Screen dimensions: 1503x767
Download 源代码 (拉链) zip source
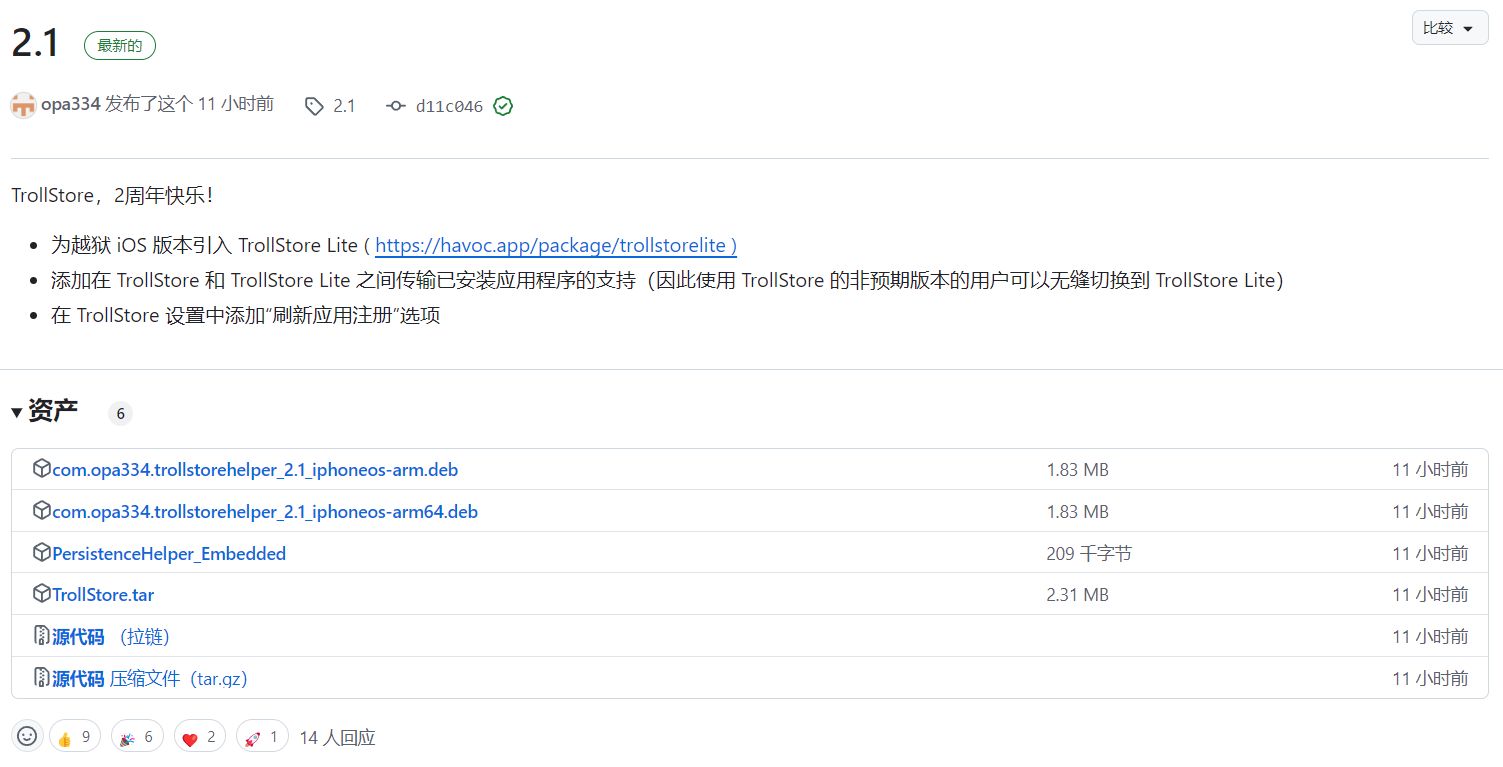click(x=111, y=637)
